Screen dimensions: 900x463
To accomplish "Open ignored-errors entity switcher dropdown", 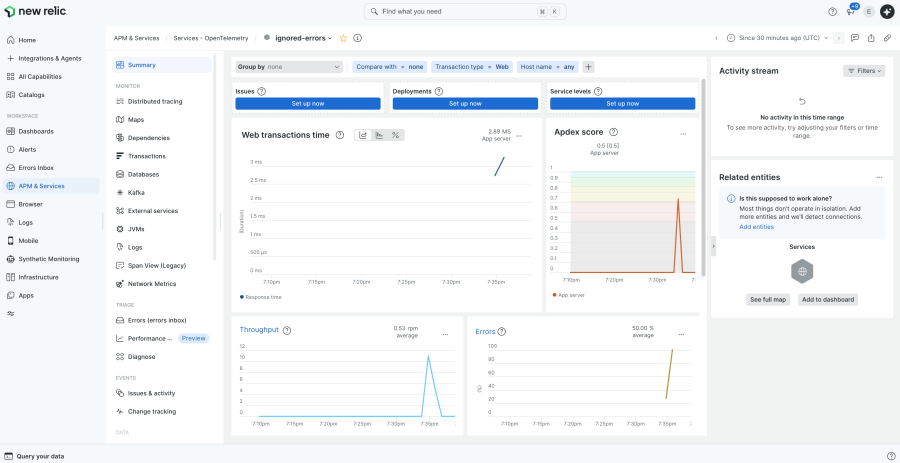I will click(304, 38).
